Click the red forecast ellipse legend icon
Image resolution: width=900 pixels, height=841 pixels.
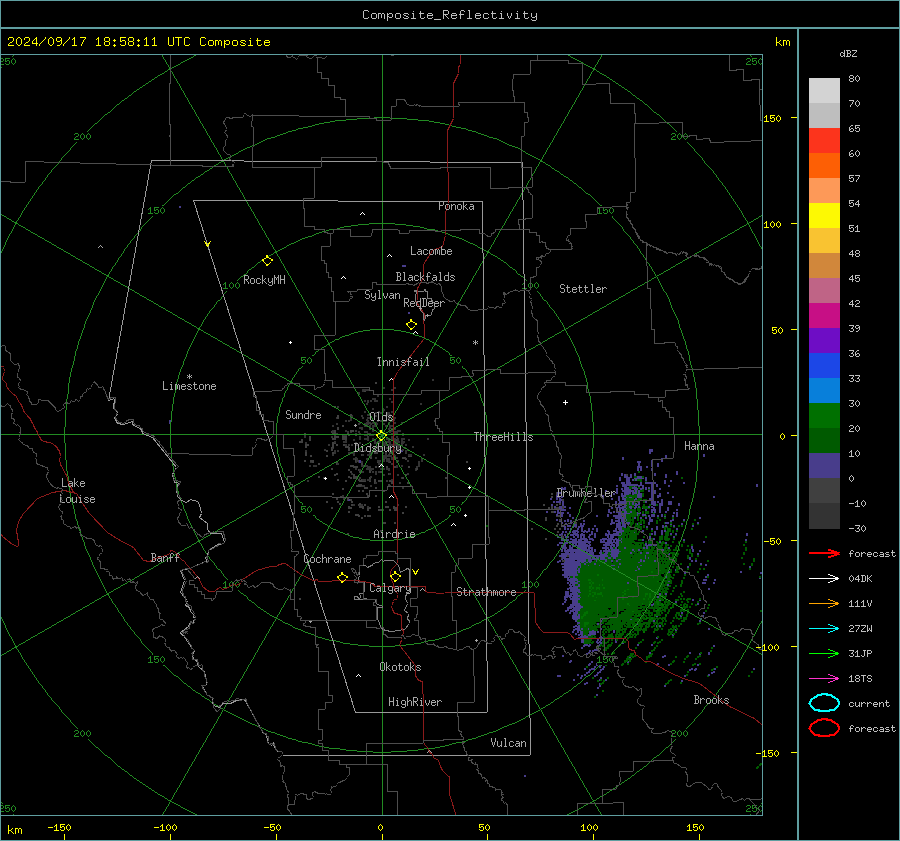tap(824, 728)
